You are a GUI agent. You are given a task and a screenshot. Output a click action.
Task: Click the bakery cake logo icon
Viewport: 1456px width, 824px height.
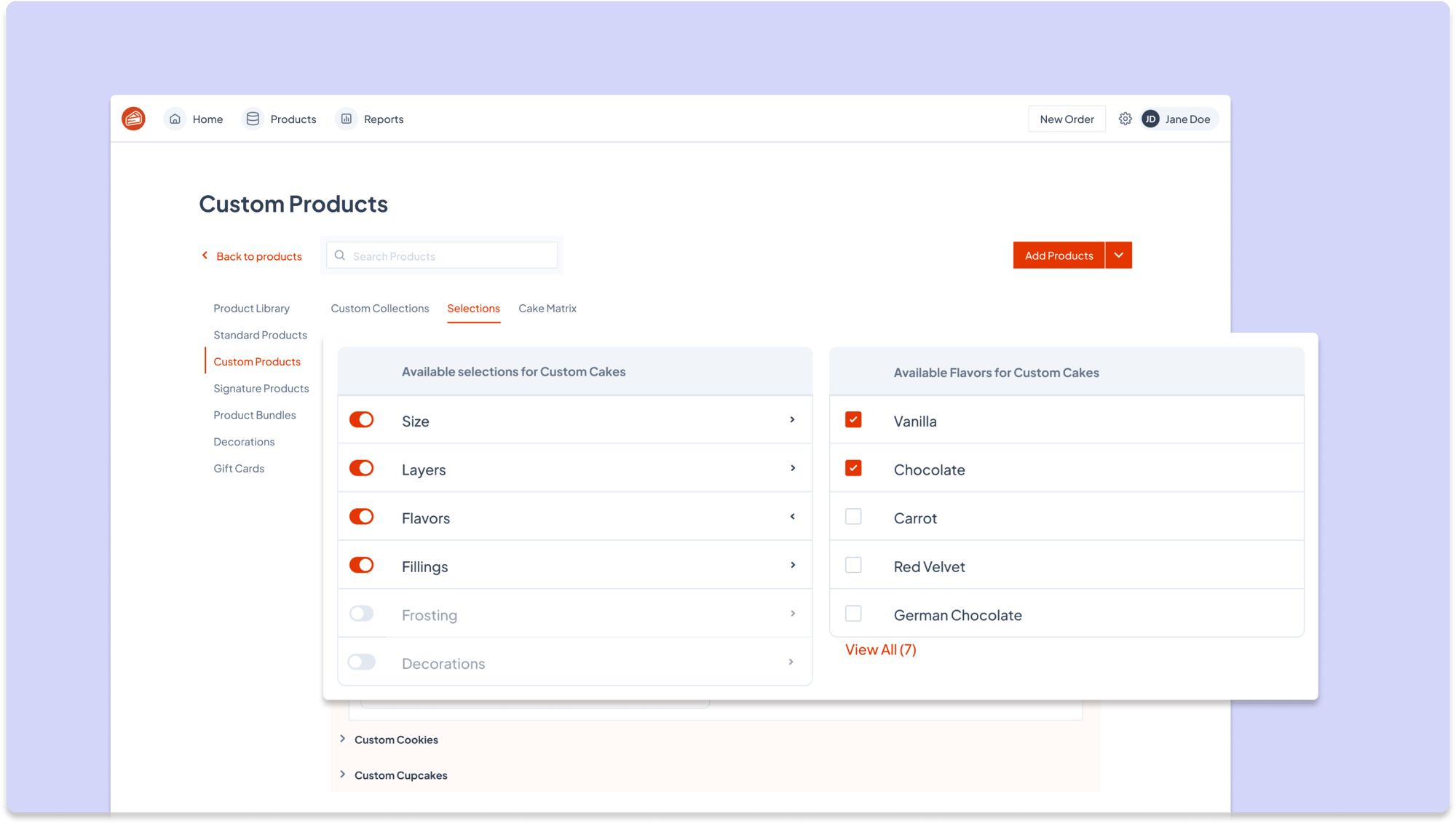(133, 119)
